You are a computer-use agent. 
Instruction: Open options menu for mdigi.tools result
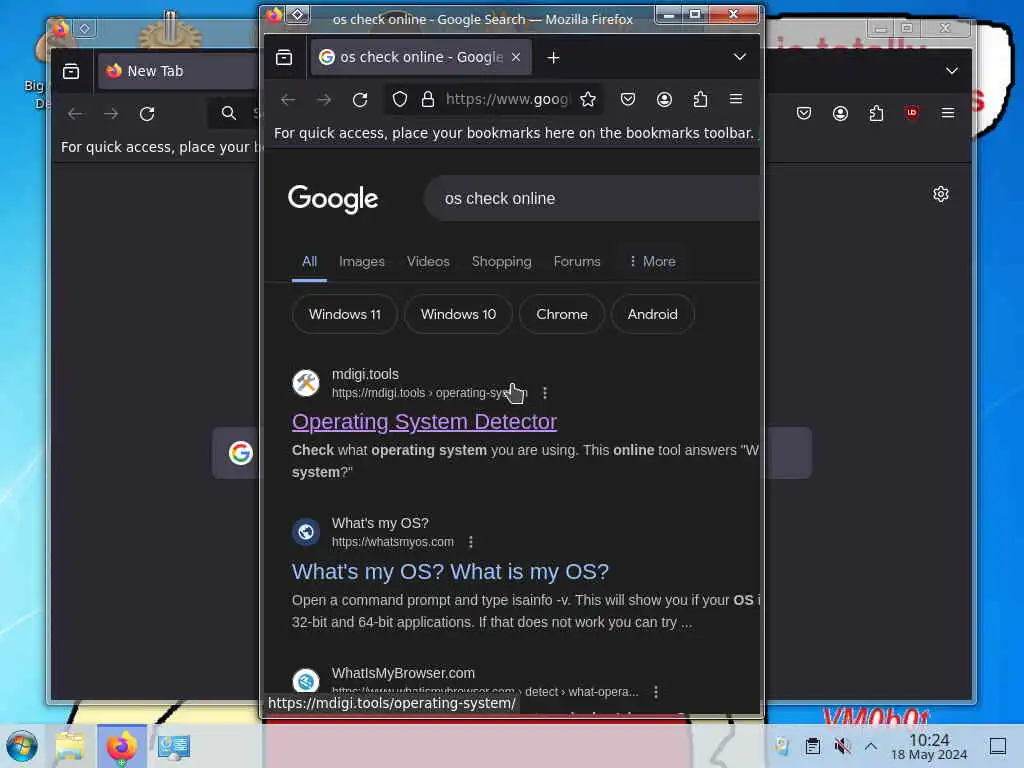click(545, 393)
